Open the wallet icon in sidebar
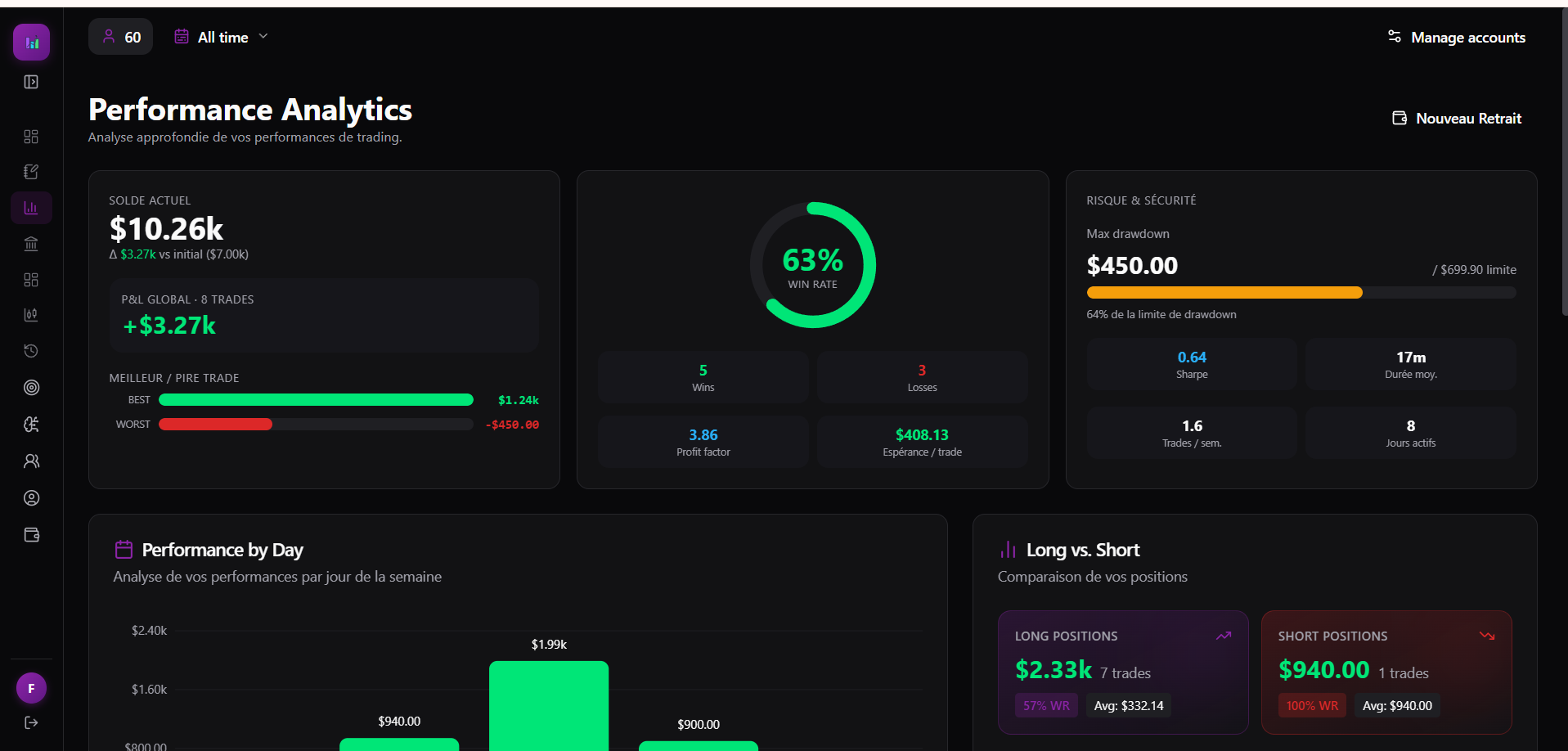 (31, 535)
